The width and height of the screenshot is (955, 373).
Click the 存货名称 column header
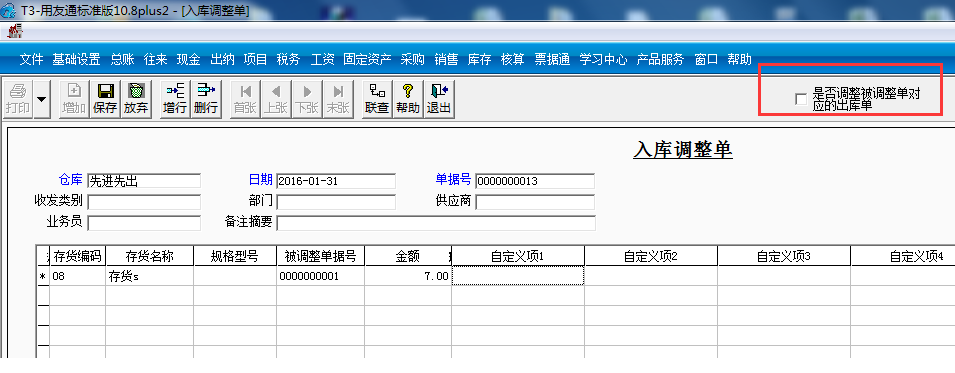[150, 257]
